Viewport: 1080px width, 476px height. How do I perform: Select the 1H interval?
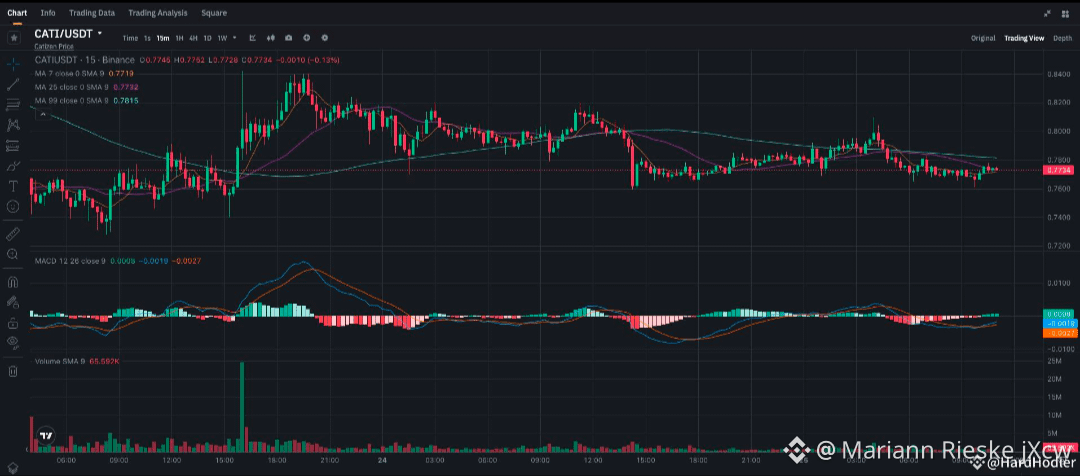(x=180, y=39)
